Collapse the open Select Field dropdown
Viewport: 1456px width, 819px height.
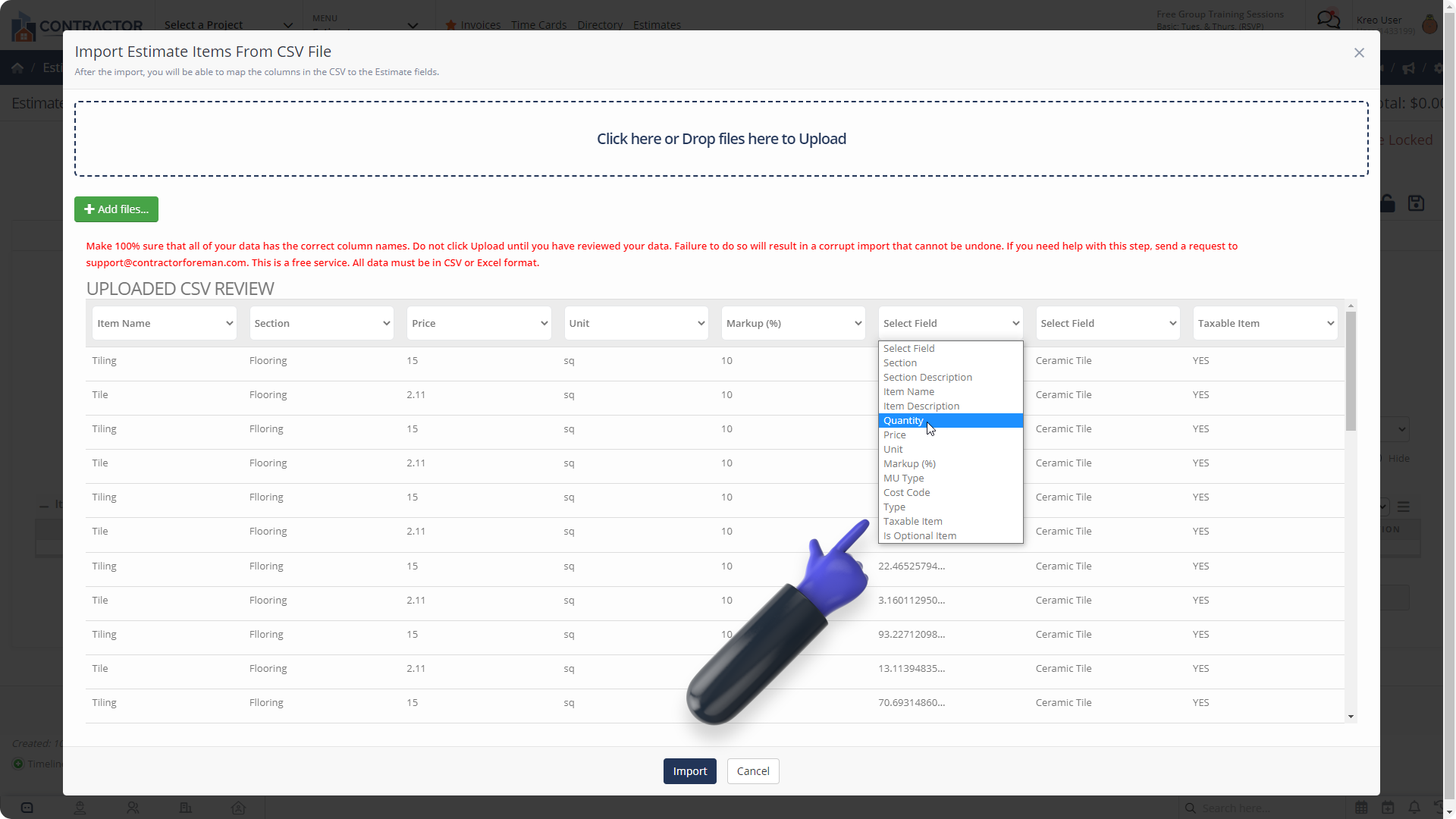pyautogui.click(x=951, y=323)
